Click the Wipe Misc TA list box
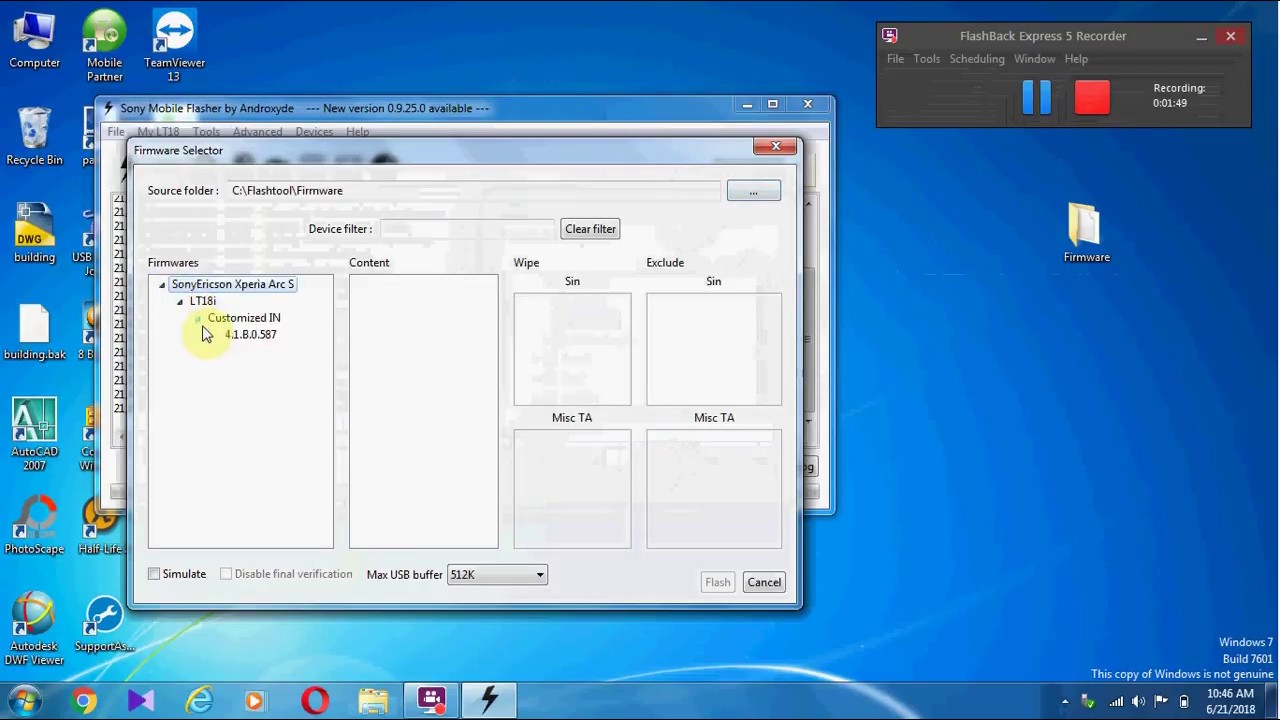 tap(572, 488)
